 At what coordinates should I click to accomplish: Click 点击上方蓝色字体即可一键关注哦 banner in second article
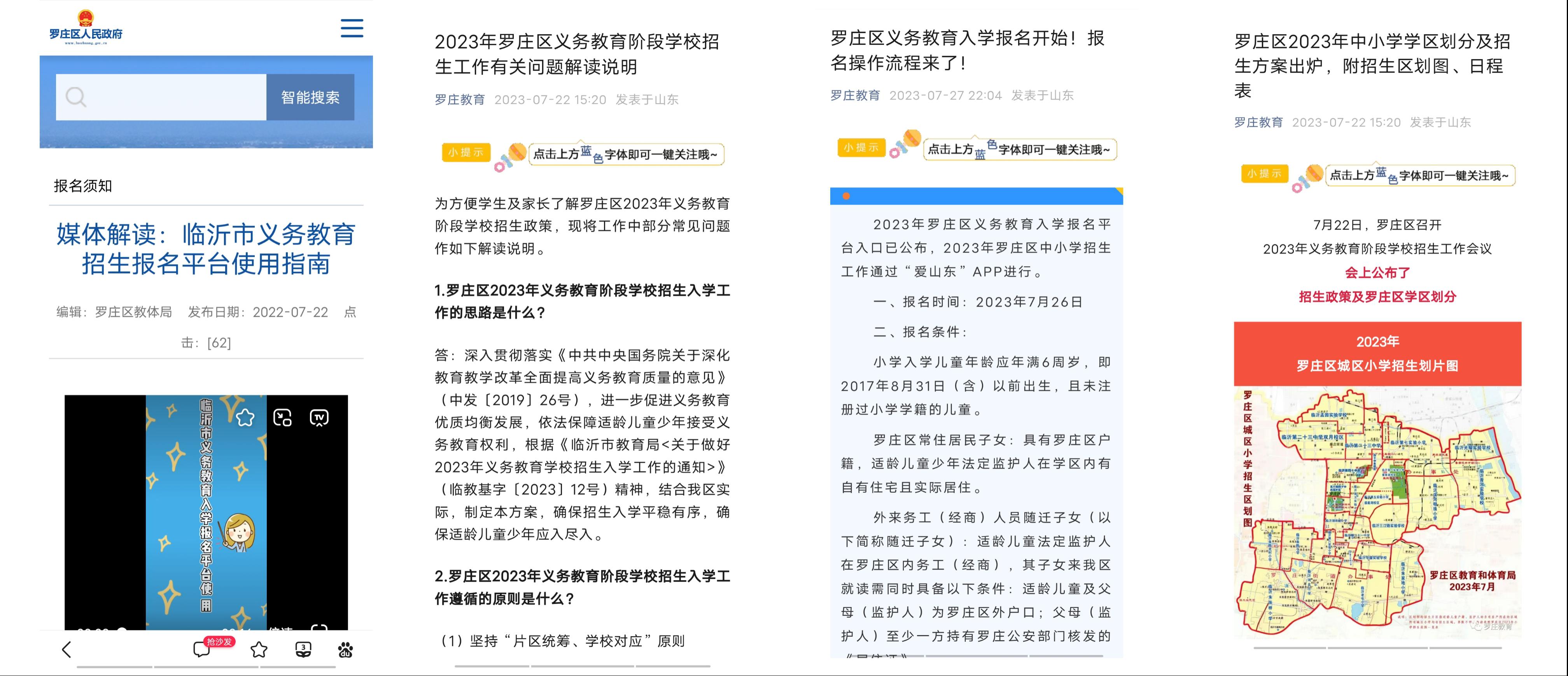click(626, 154)
